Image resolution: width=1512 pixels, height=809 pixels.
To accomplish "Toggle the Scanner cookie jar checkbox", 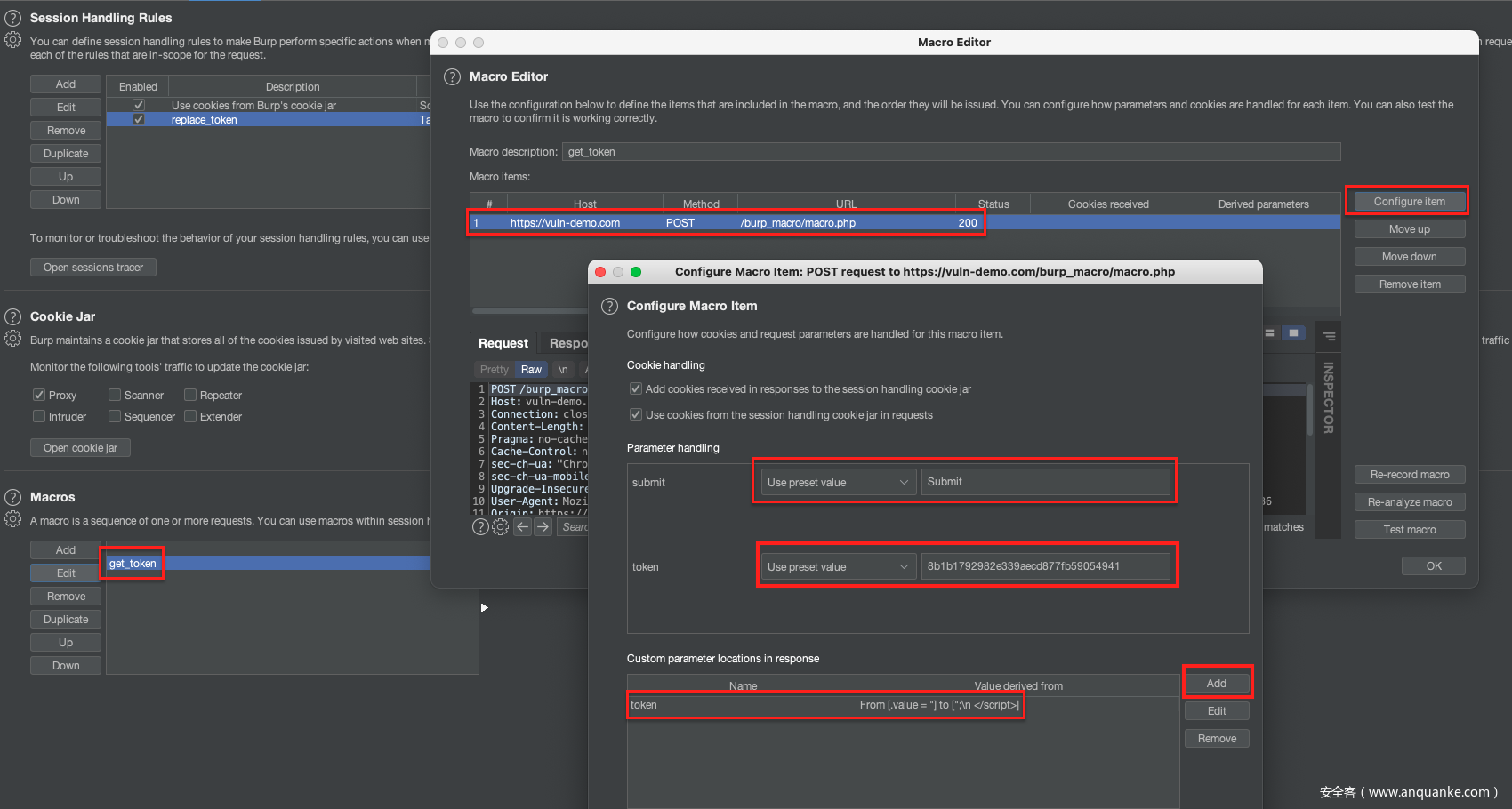I will click(x=115, y=395).
